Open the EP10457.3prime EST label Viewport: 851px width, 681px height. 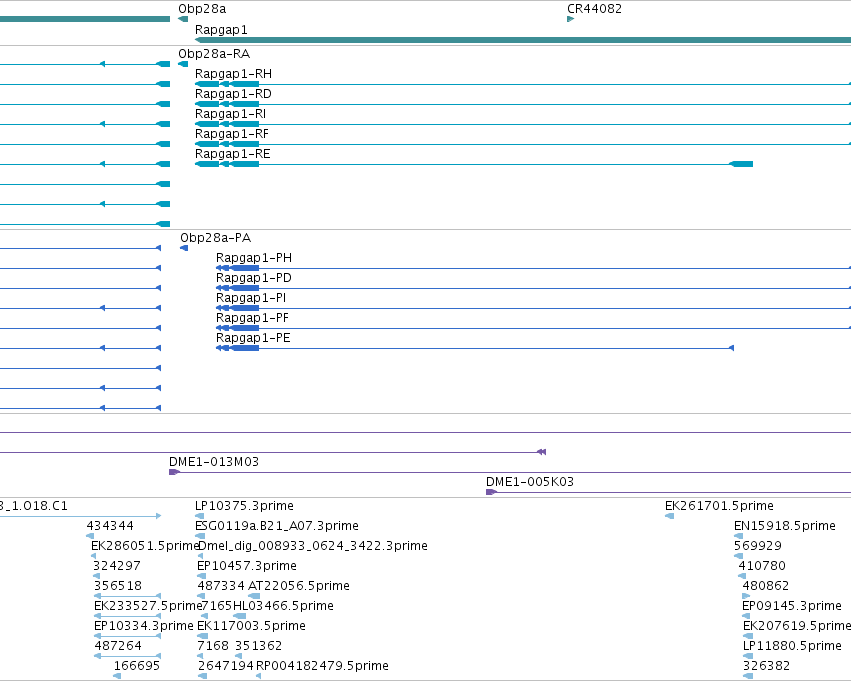pyautogui.click(x=247, y=566)
